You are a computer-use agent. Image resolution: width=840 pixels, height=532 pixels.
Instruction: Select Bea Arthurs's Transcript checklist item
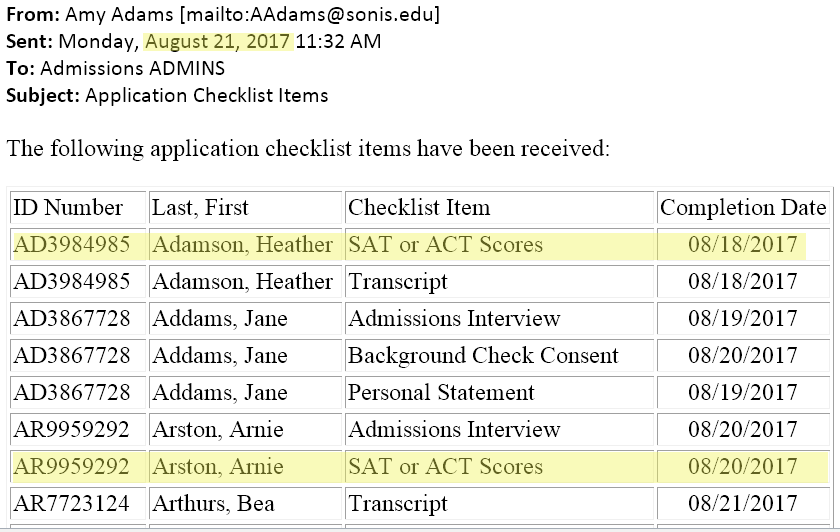pos(398,504)
